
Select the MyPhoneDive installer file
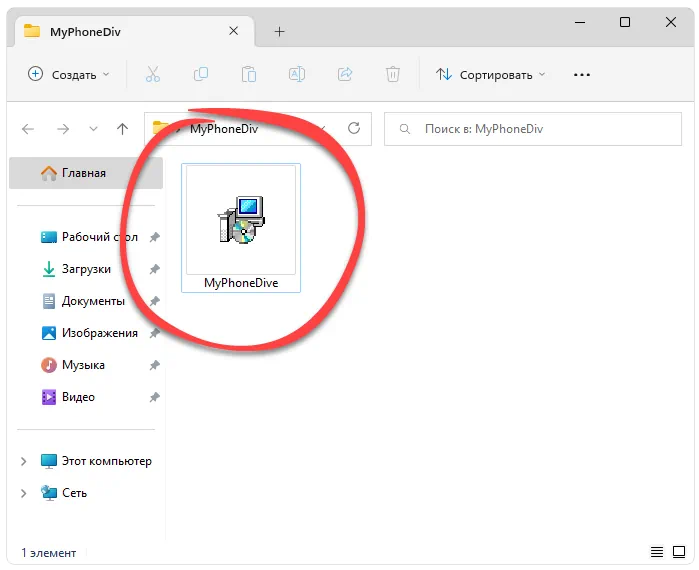pos(241,228)
